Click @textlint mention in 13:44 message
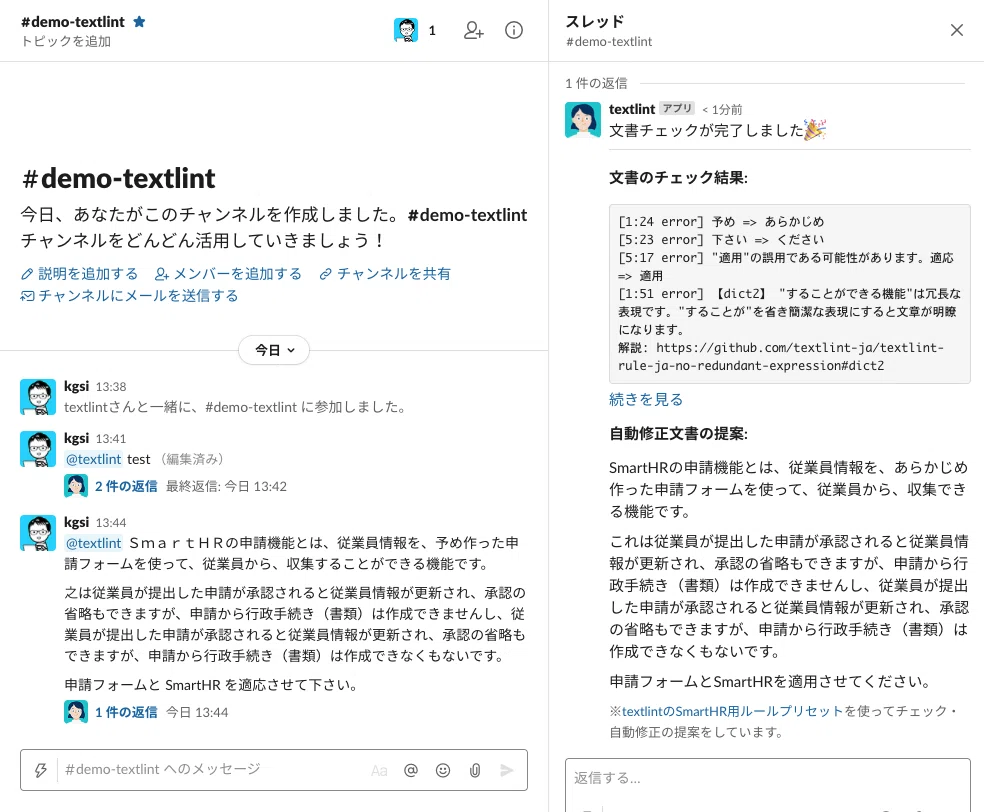This screenshot has width=984, height=812. click(x=94, y=543)
